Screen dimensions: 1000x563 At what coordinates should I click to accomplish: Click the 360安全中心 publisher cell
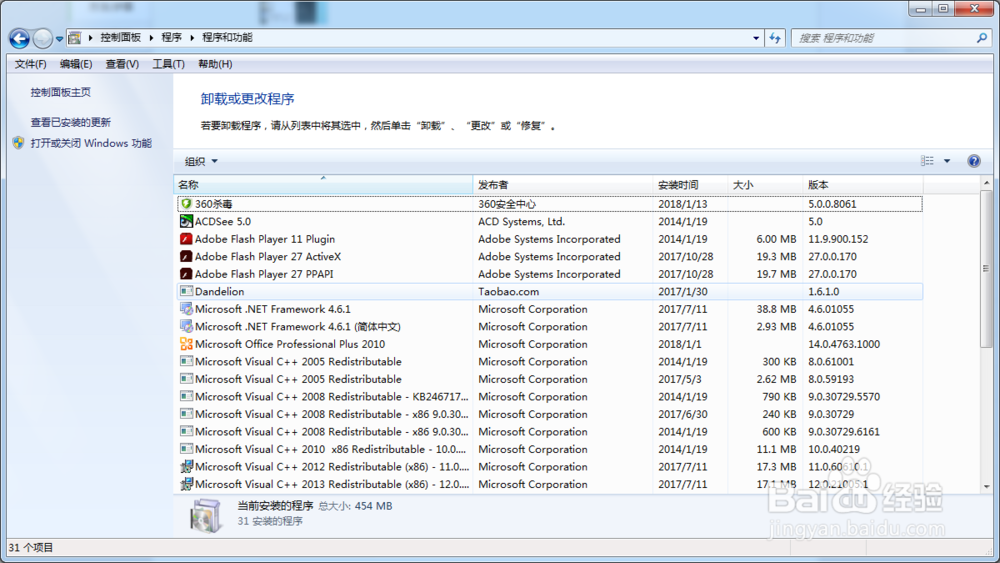click(x=507, y=204)
